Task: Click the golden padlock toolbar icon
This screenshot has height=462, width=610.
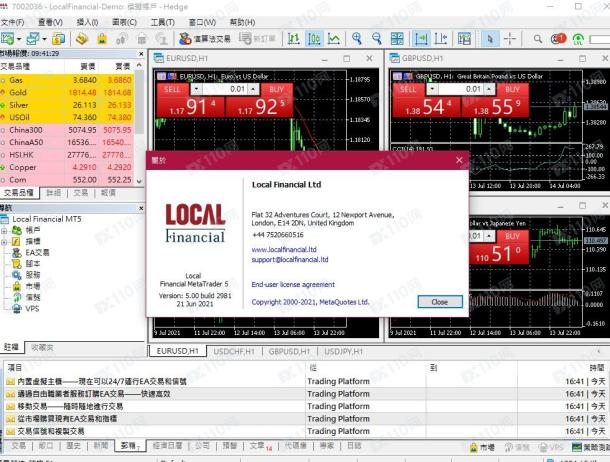Action: [x=102, y=38]
